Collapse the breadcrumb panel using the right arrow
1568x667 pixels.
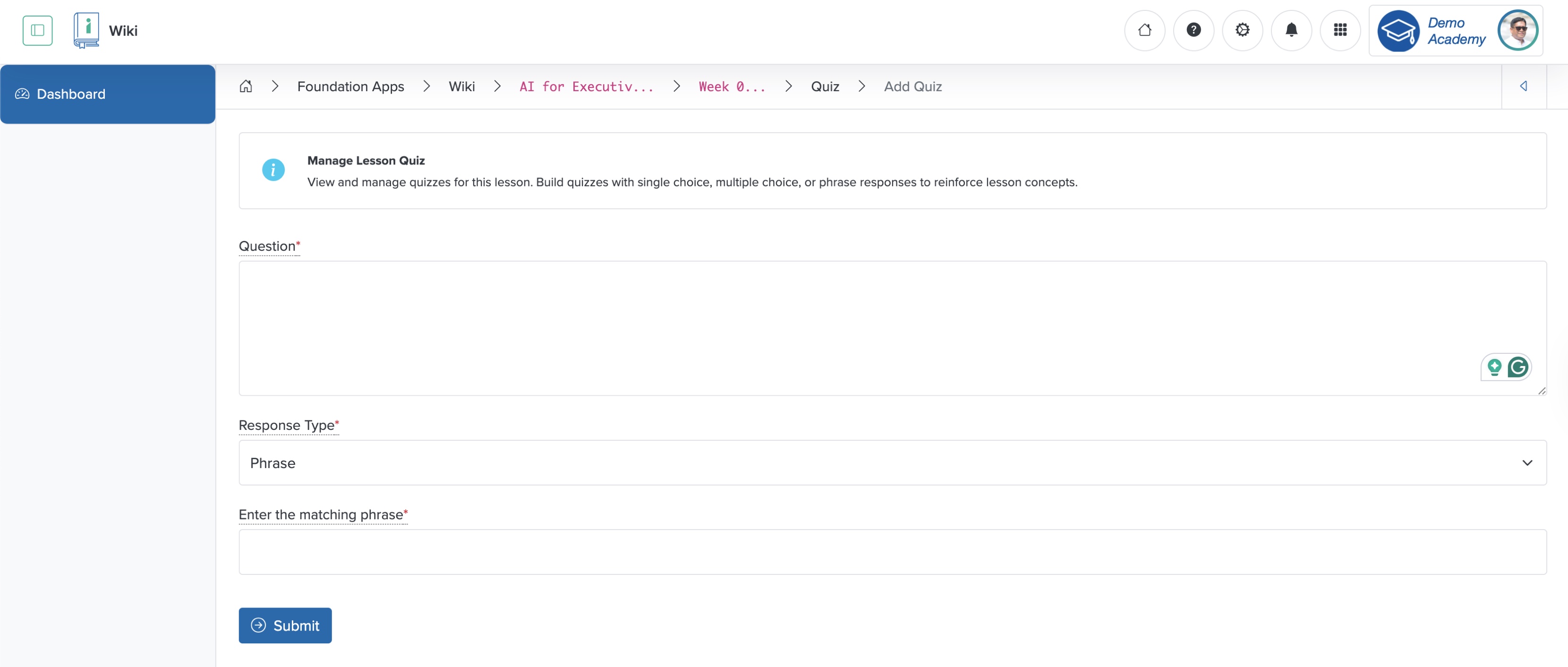pos(1524,86)
